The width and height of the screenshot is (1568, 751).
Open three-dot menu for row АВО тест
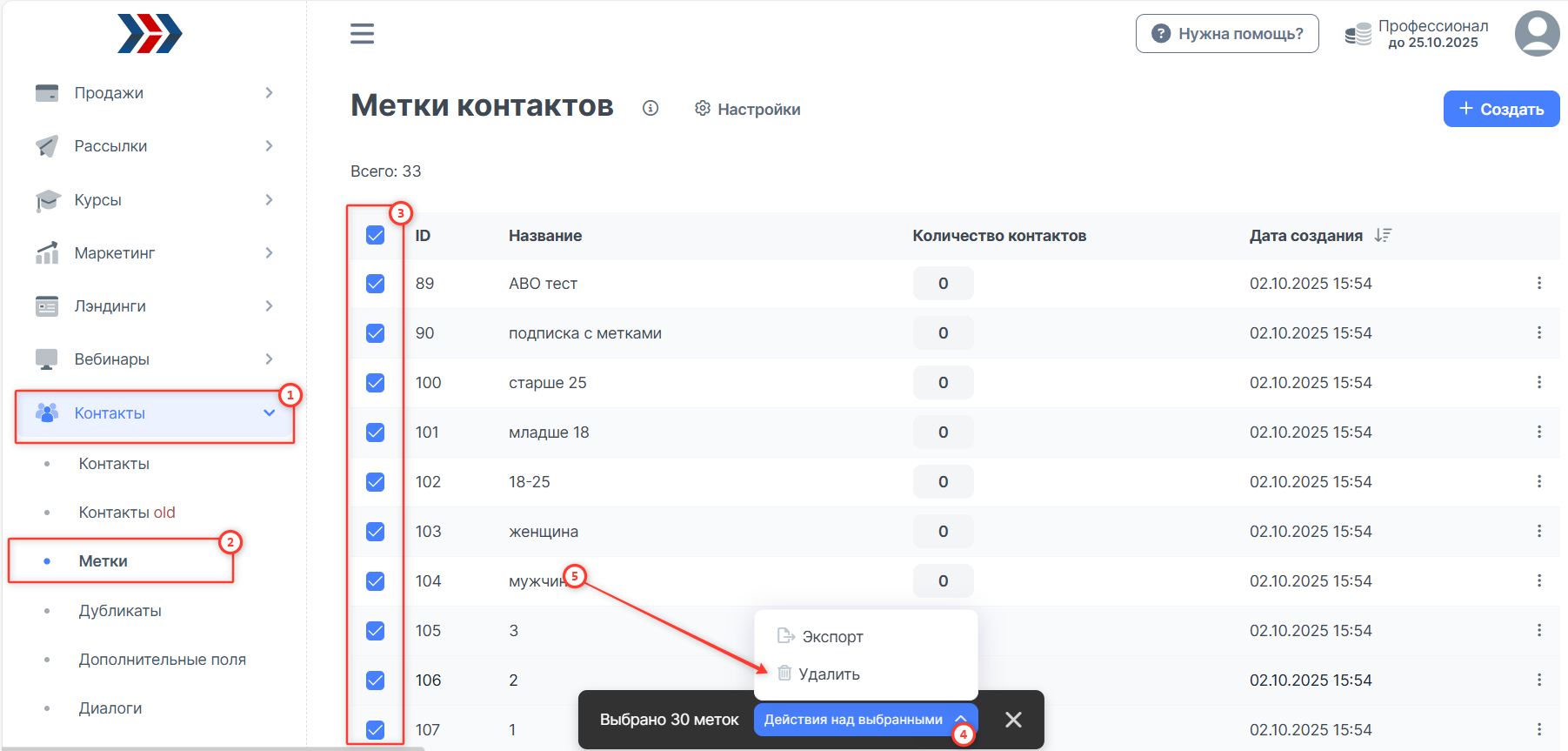1538,283
